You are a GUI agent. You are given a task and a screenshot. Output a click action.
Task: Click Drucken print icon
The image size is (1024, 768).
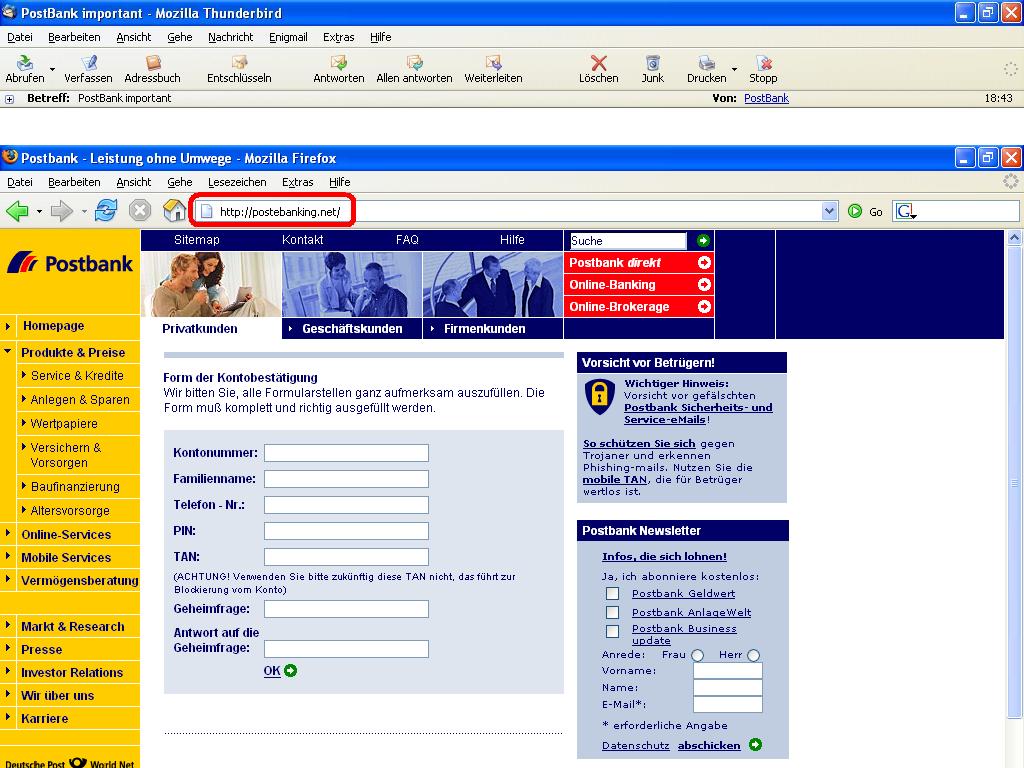(707, 63)
